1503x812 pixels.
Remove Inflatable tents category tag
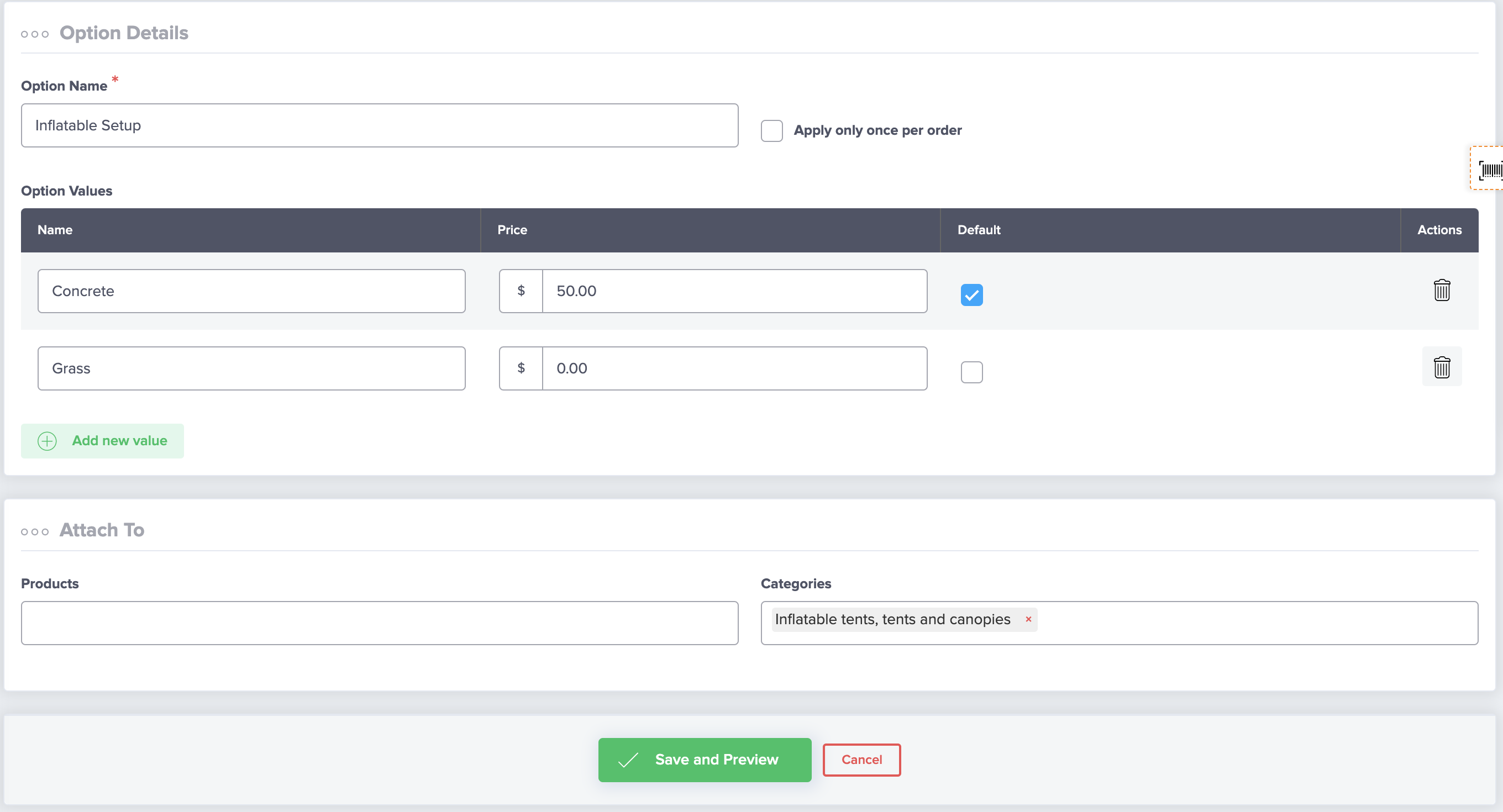[1028, 619]
